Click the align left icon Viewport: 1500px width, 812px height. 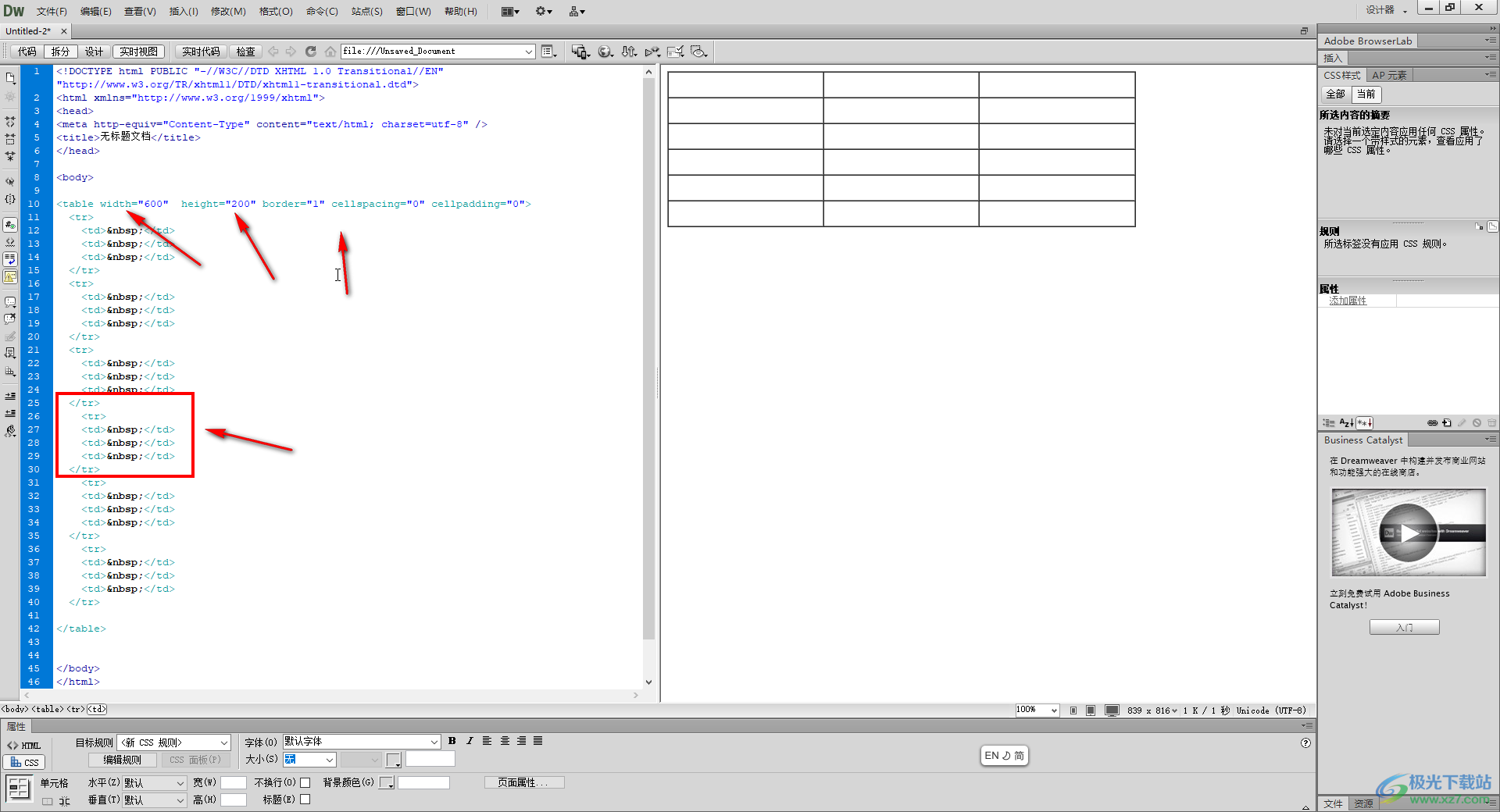487,741
